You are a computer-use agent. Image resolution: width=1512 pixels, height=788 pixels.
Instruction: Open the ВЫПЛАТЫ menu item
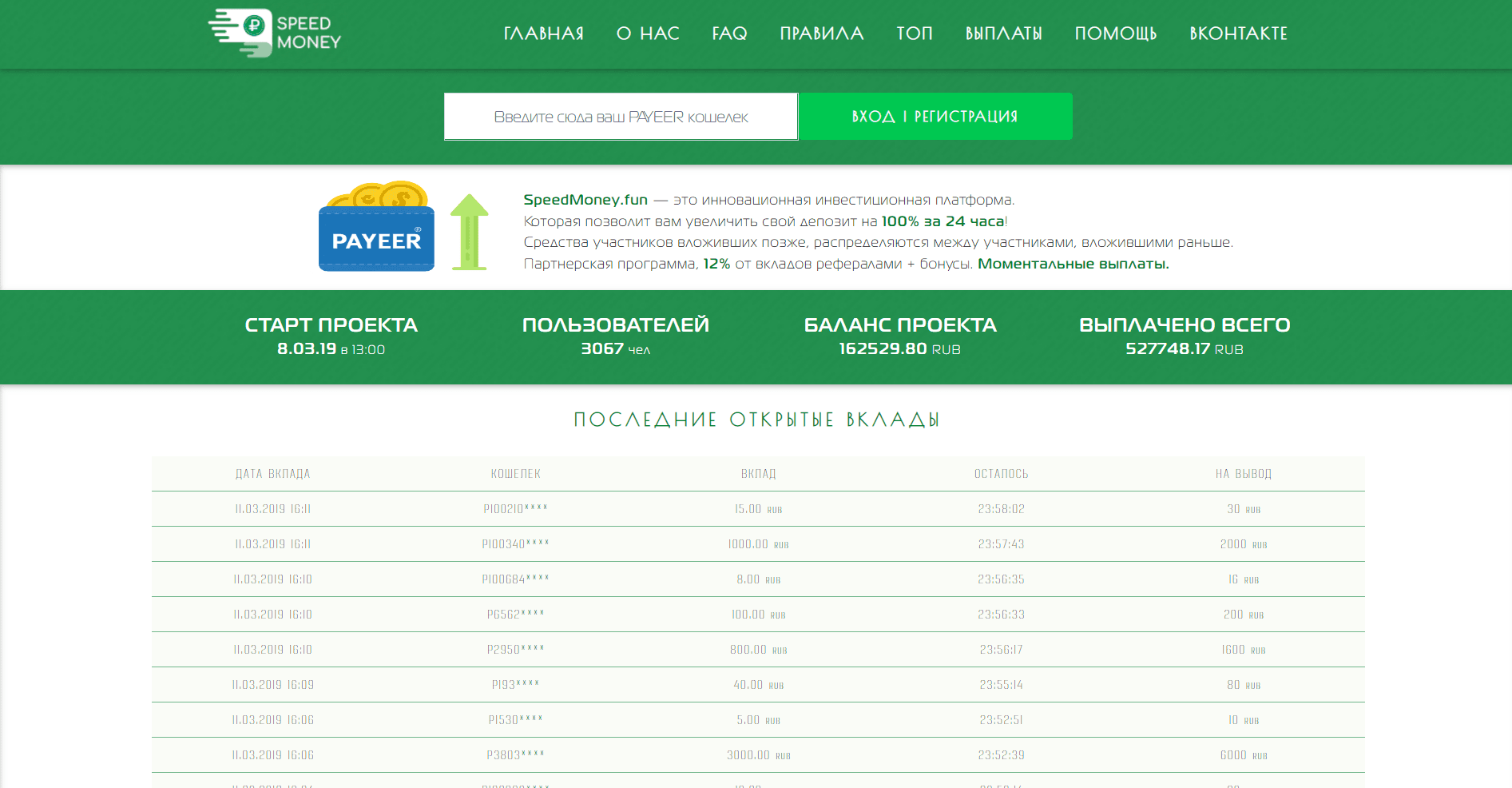pyautogui.click(x=1004, y=34)
